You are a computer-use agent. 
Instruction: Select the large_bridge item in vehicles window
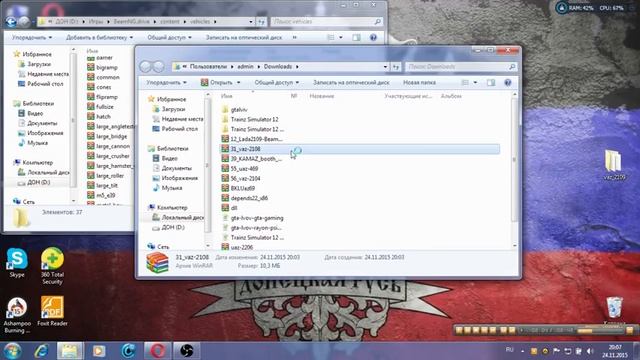point(107,136)
